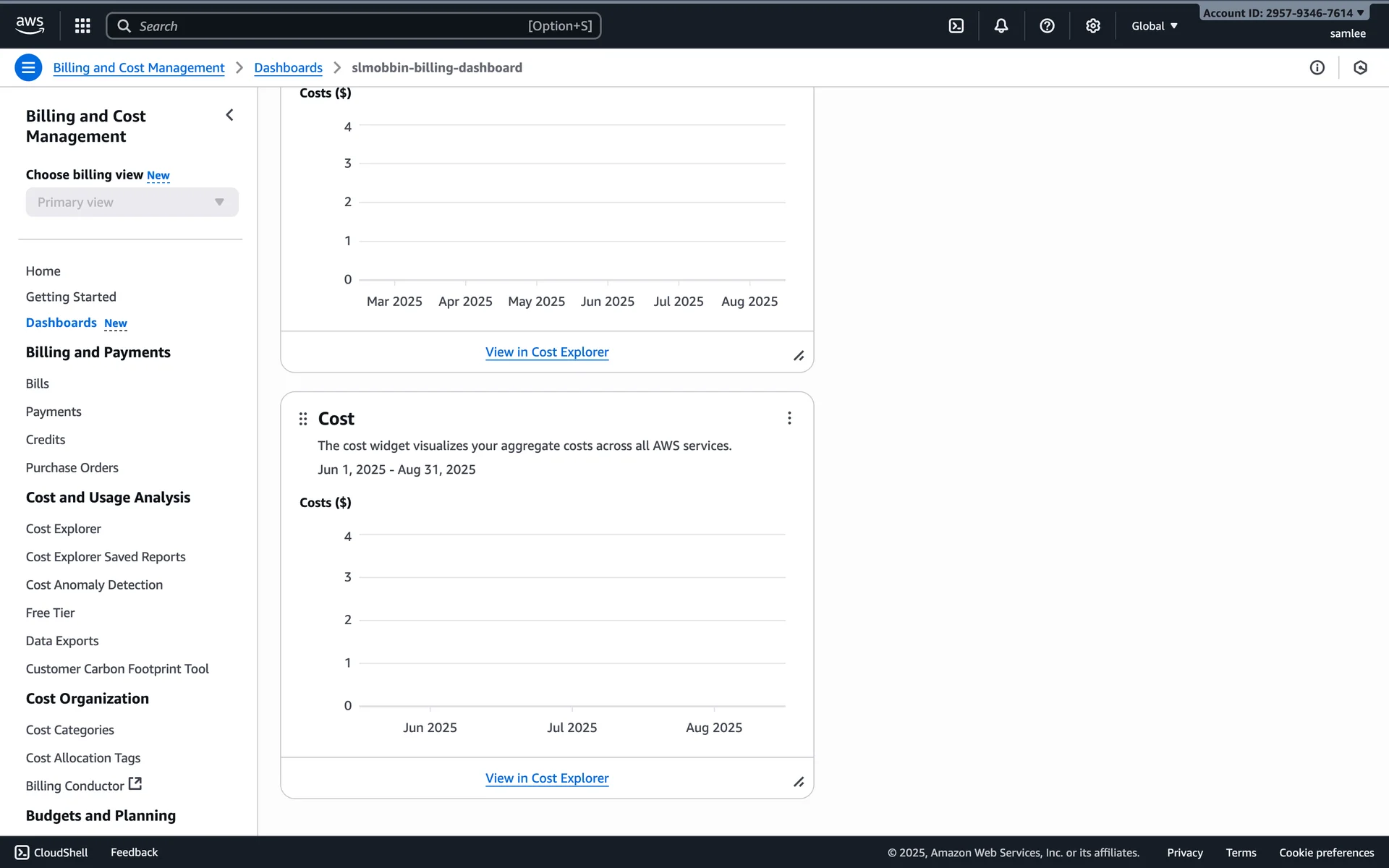Click View in Cost Explorer under Cost widget
Screen dimensions: 1389x868
[x=547, y=778]
